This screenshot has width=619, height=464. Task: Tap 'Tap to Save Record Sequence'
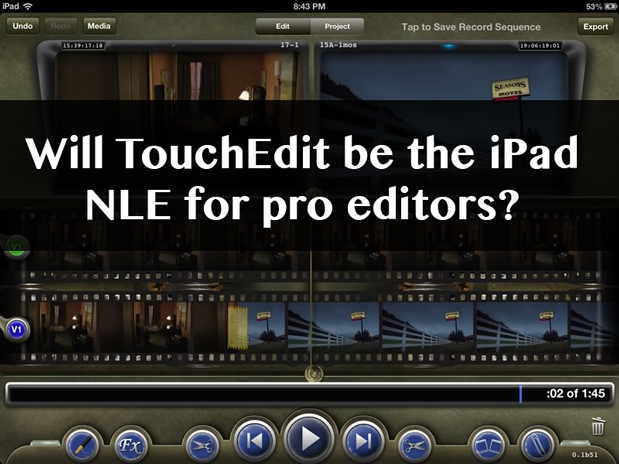coord(471,27)
